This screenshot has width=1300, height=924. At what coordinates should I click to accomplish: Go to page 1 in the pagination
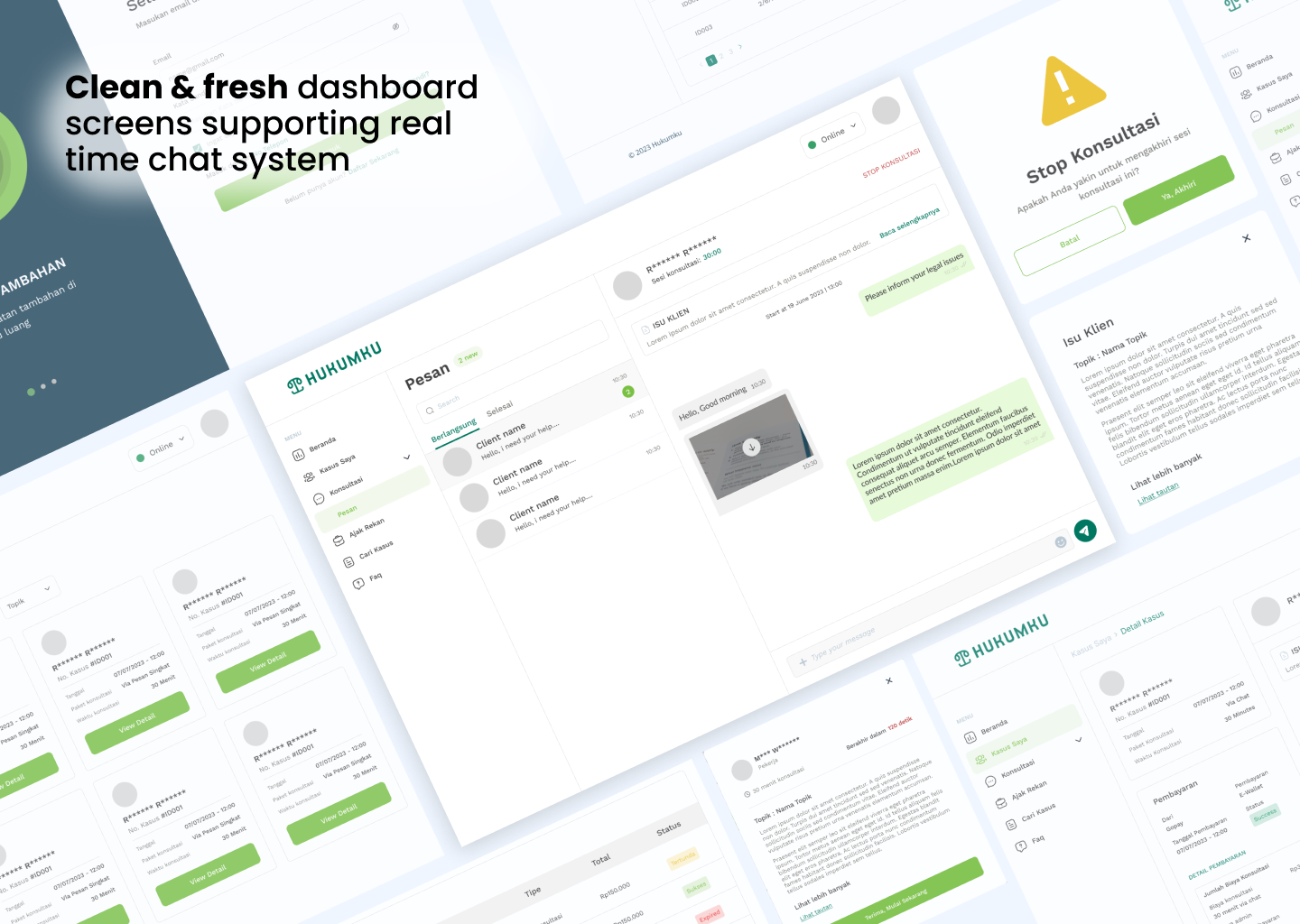pyautogui.click(x=711, y=60)
